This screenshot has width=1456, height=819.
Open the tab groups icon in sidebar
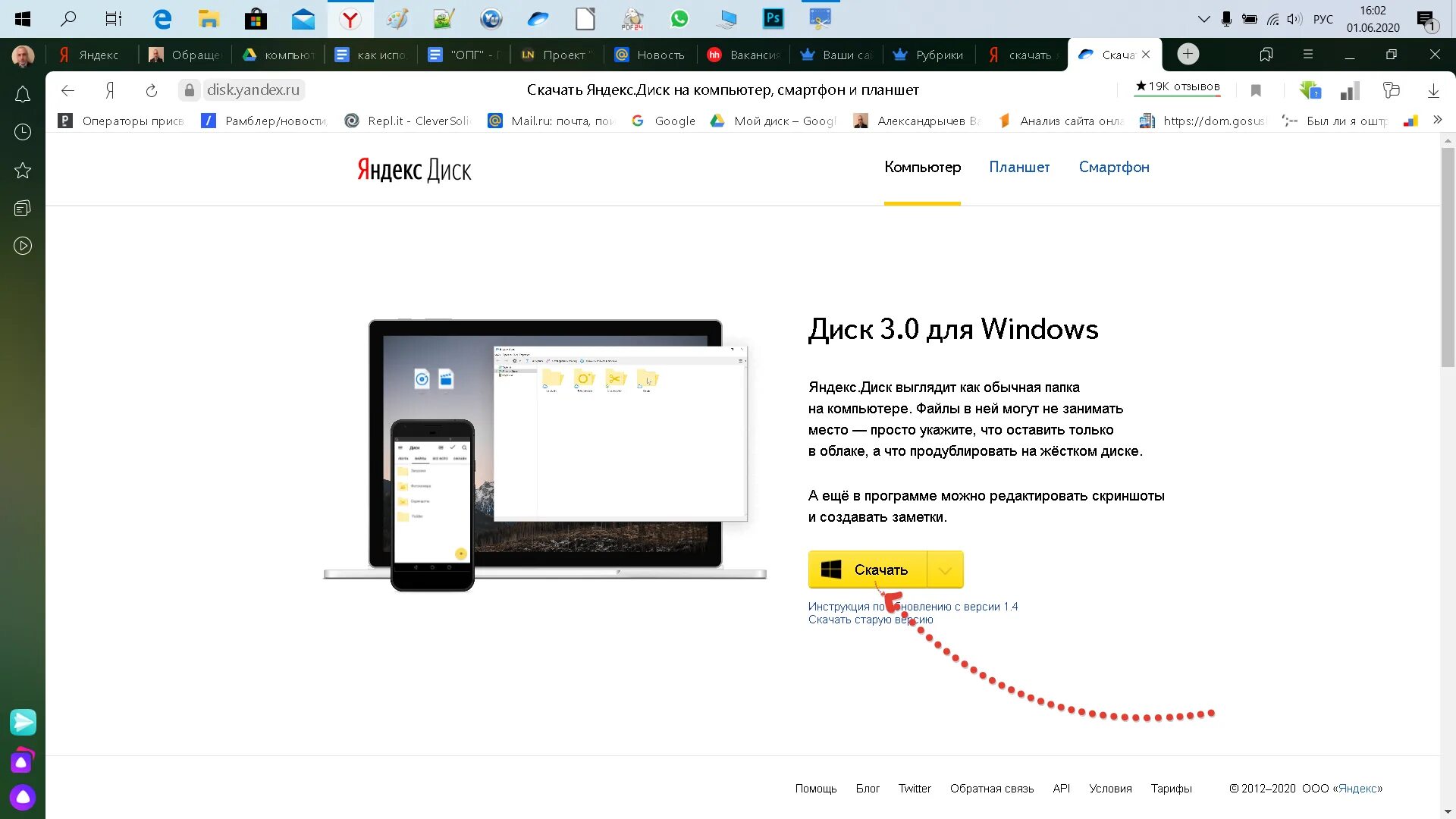tap(23, 208)
